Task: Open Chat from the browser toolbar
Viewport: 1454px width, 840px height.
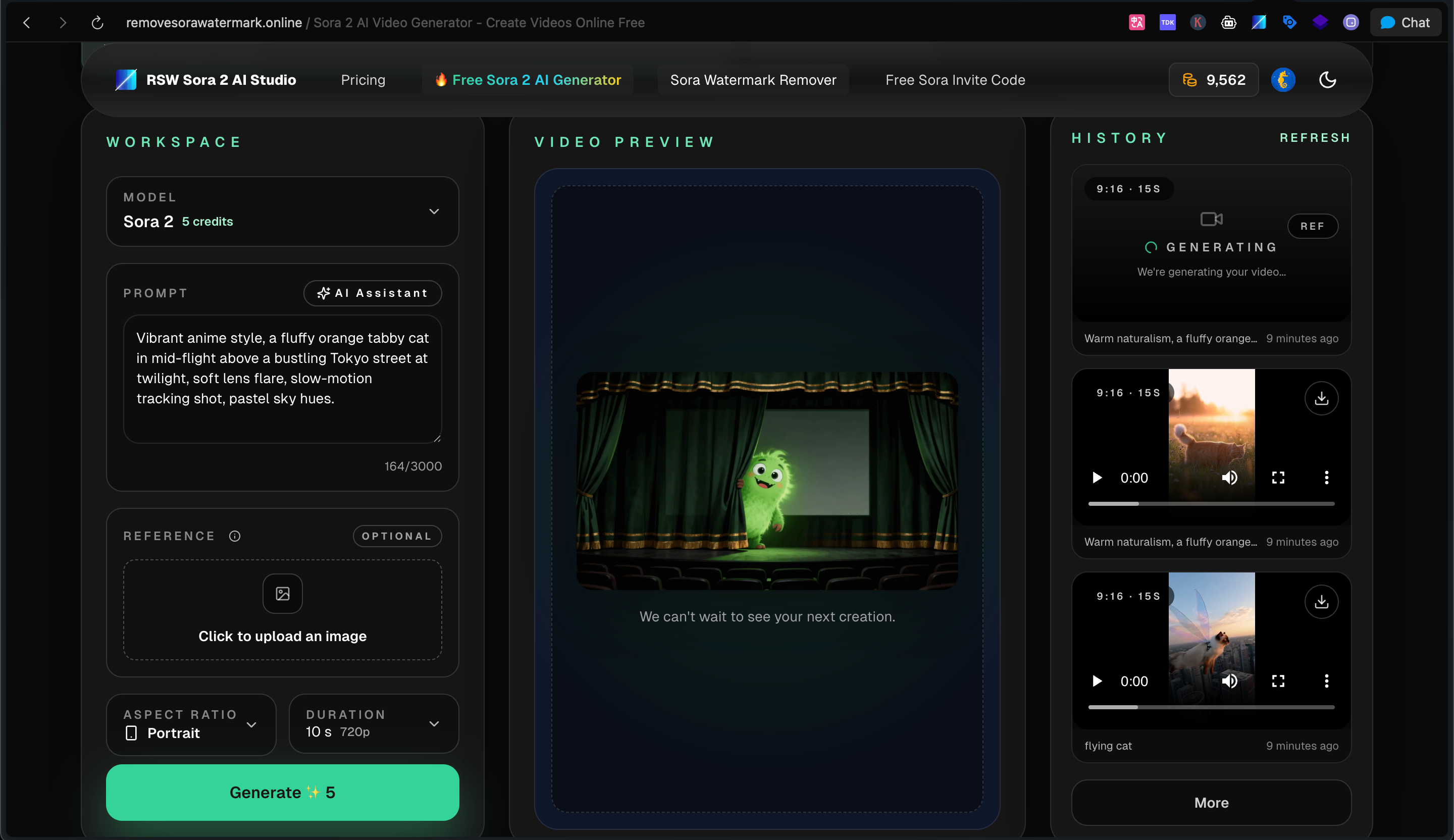Action: [1406, 23]
